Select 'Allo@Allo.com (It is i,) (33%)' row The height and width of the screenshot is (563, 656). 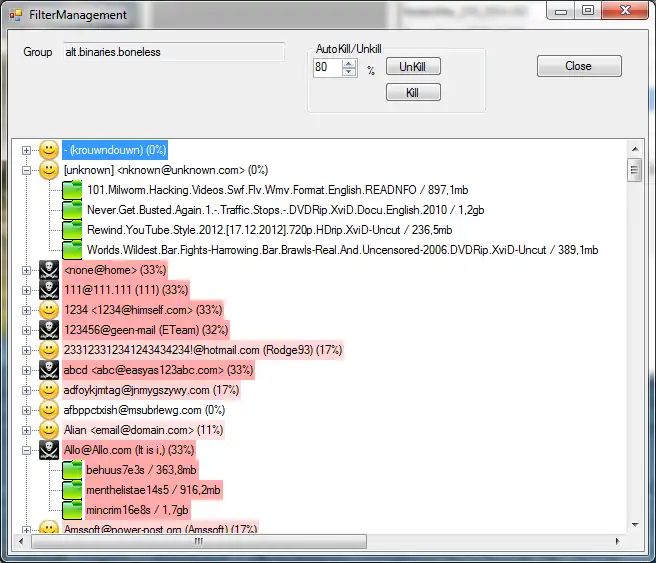pyautogui.click(x=129, y=450)
